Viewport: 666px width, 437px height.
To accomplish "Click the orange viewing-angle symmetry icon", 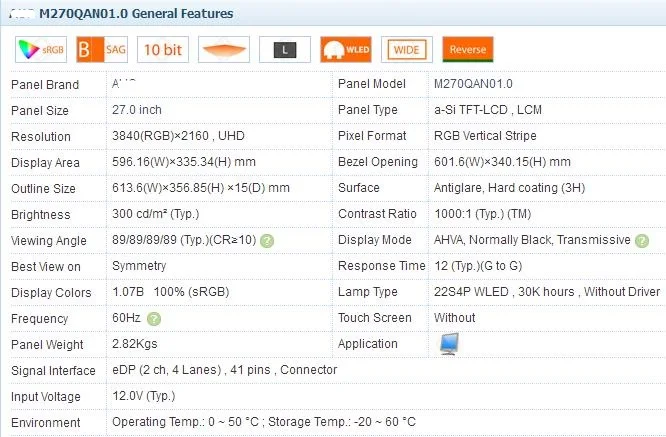I will coord(223,49).
